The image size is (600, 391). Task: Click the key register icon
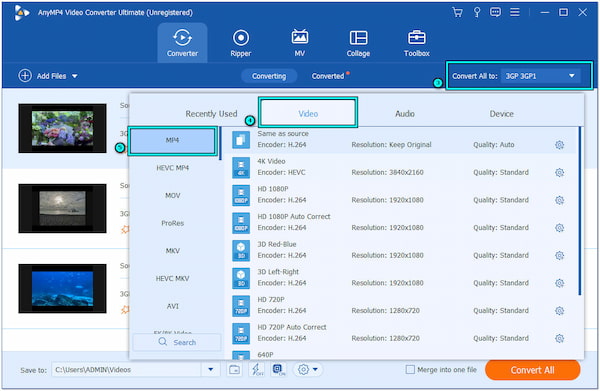pyautogui.click(x=477, y=13)
